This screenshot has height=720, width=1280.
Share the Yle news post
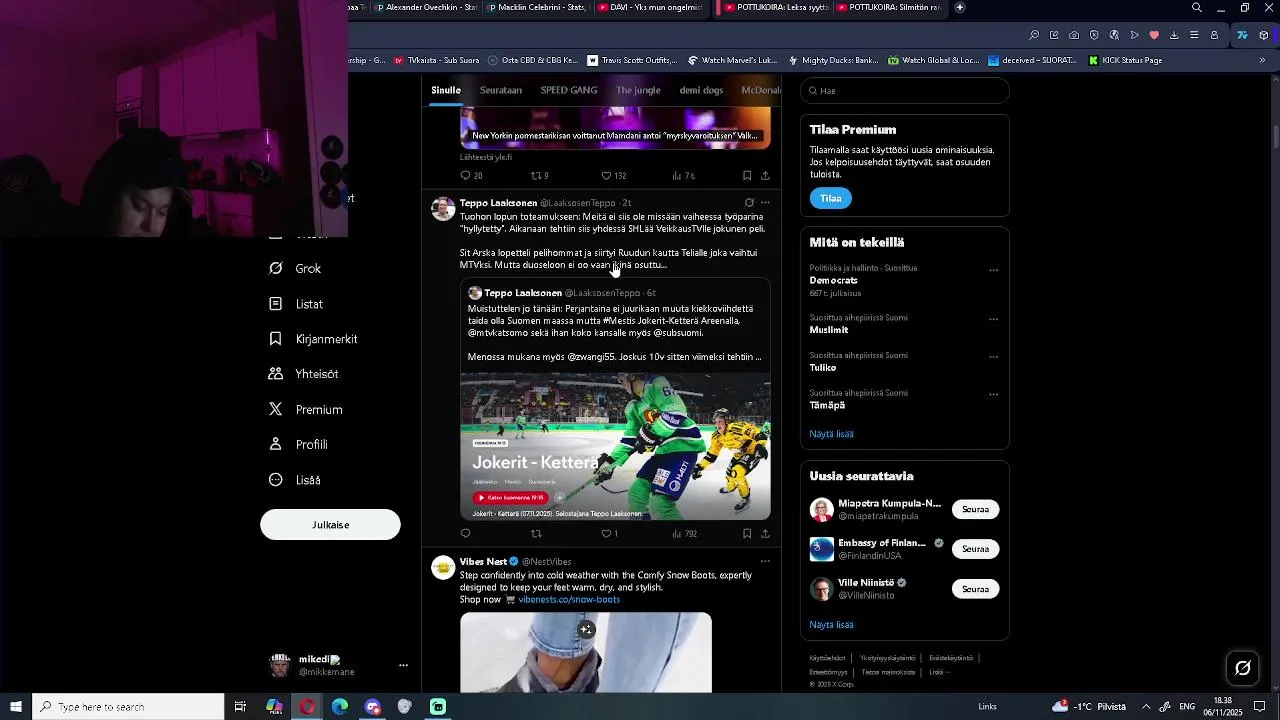tap(765, 175)
